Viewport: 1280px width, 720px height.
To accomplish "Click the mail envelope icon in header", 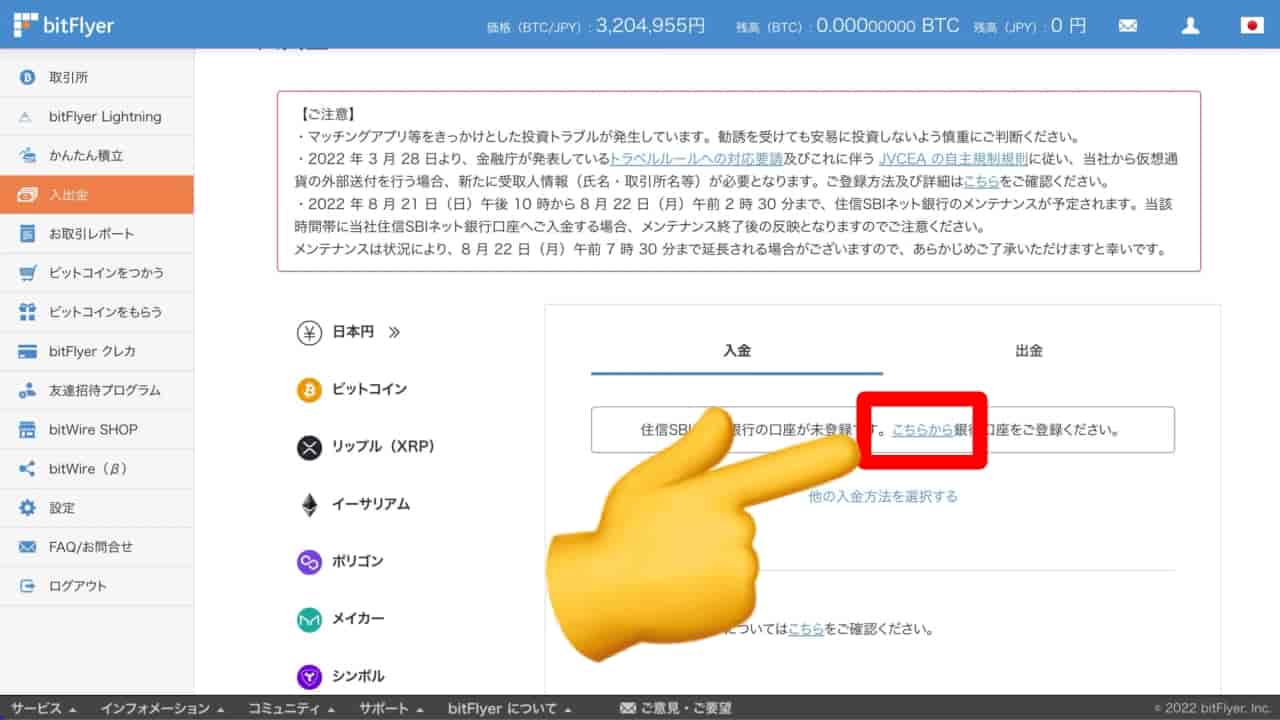I will [x=1128, y=26].
